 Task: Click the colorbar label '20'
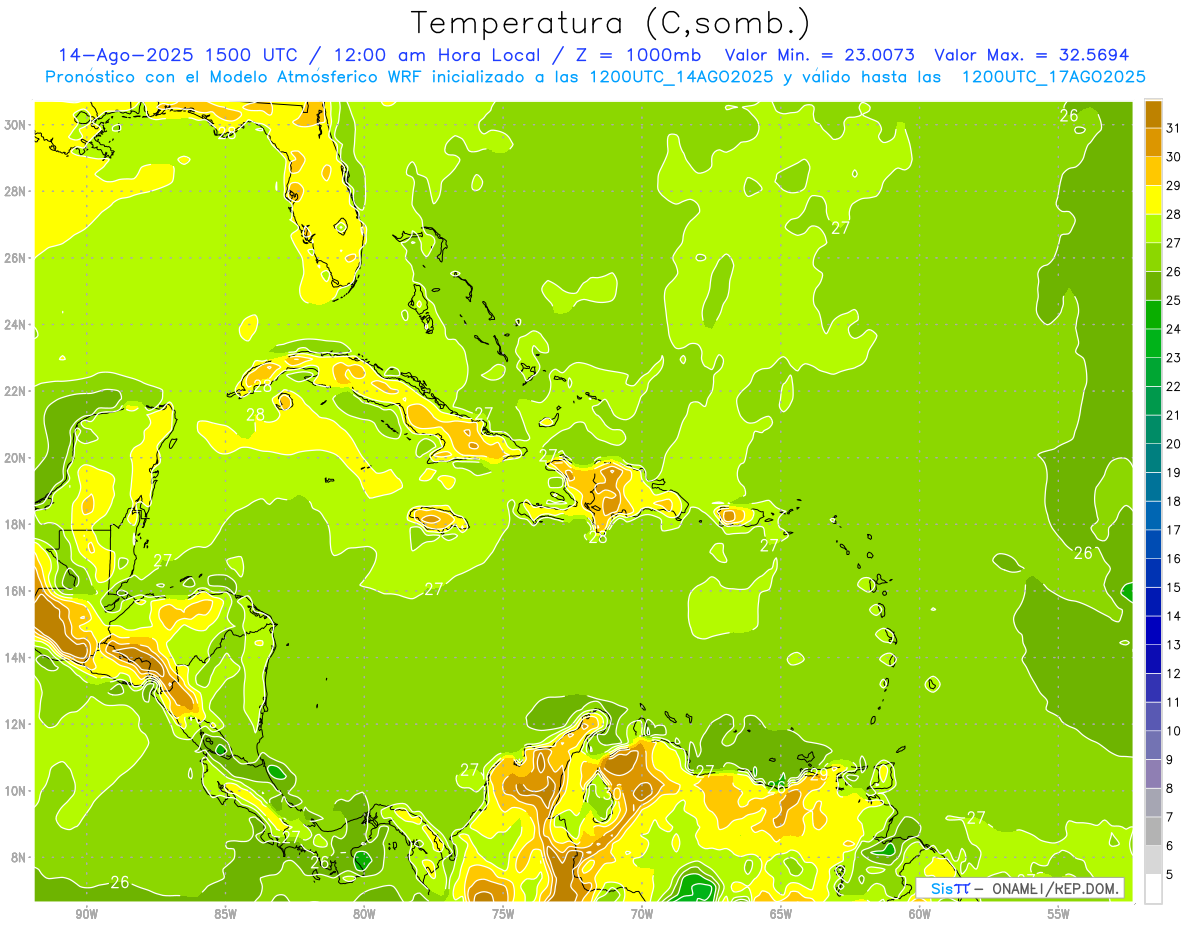[1174, 444]
